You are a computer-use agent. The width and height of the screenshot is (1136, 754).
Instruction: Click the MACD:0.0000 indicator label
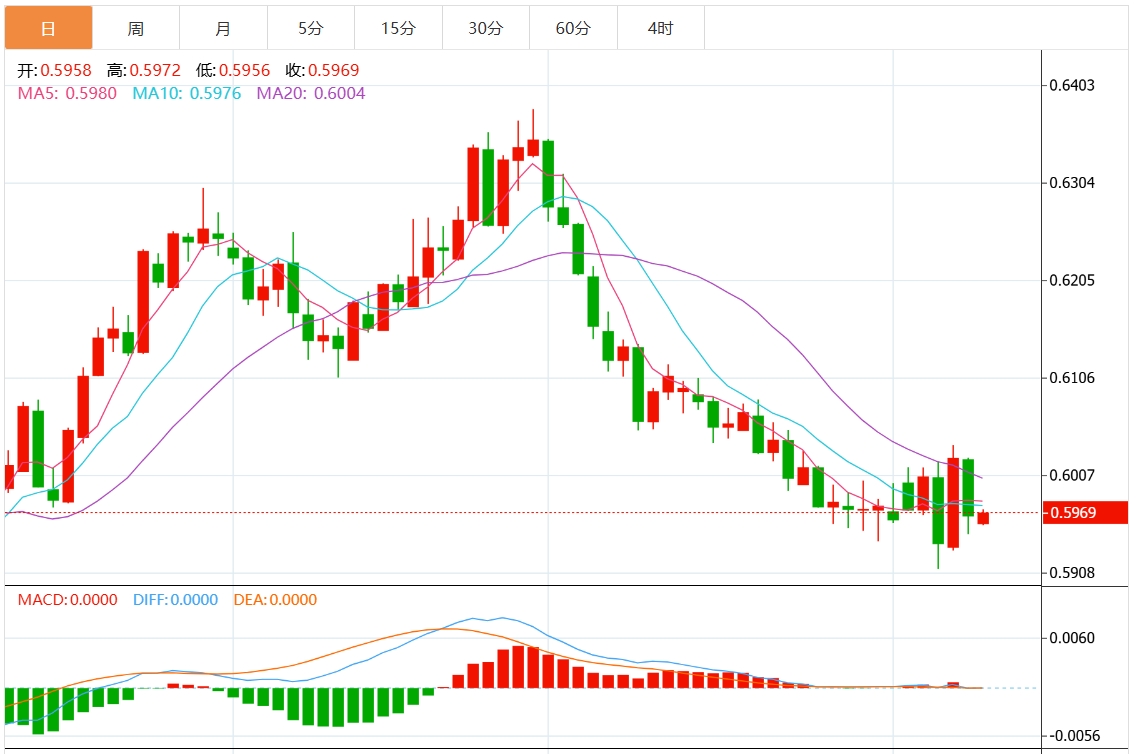pos(67,600)
